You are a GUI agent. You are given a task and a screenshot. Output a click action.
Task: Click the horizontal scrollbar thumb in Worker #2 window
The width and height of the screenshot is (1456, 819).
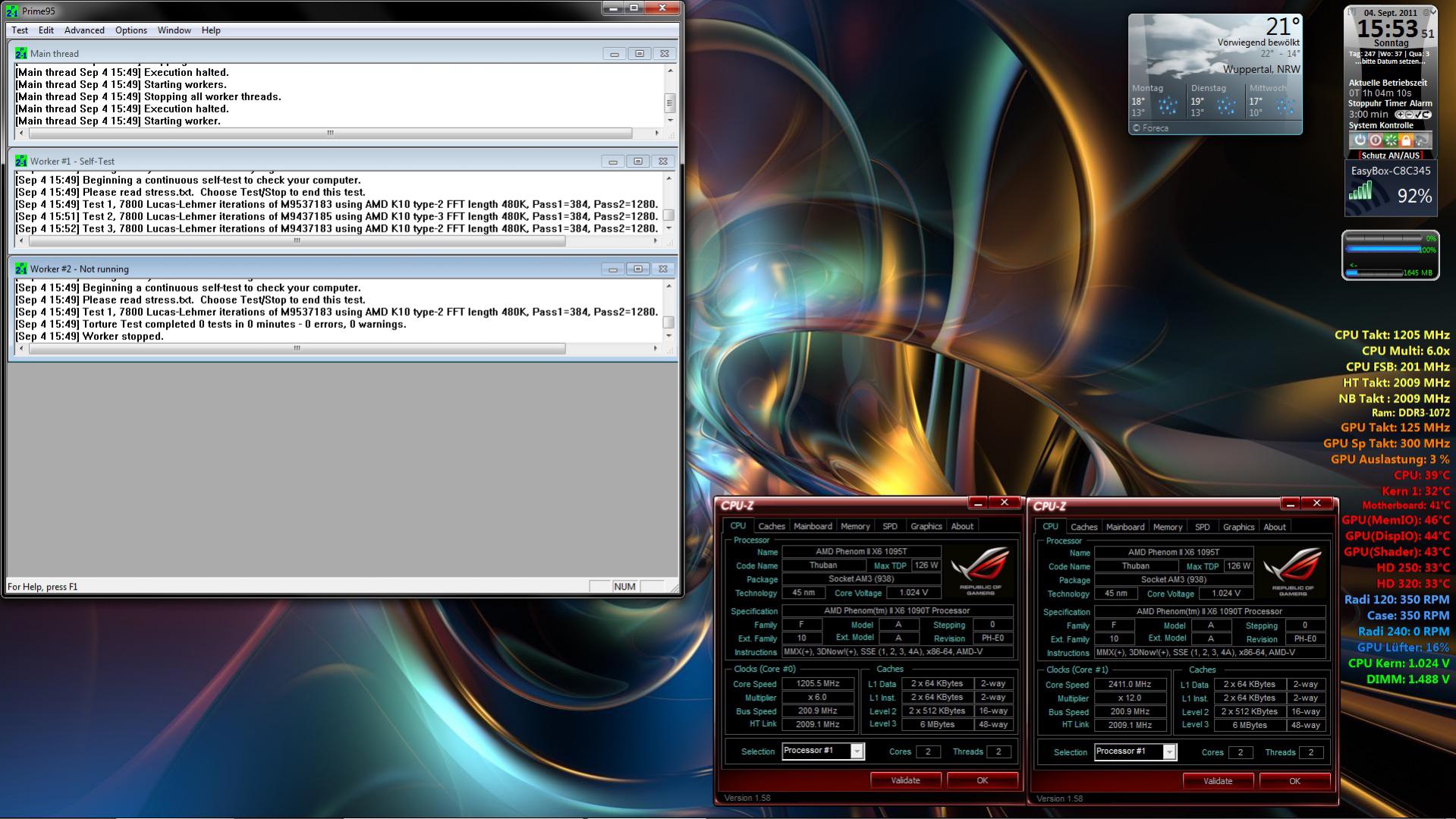297,348
